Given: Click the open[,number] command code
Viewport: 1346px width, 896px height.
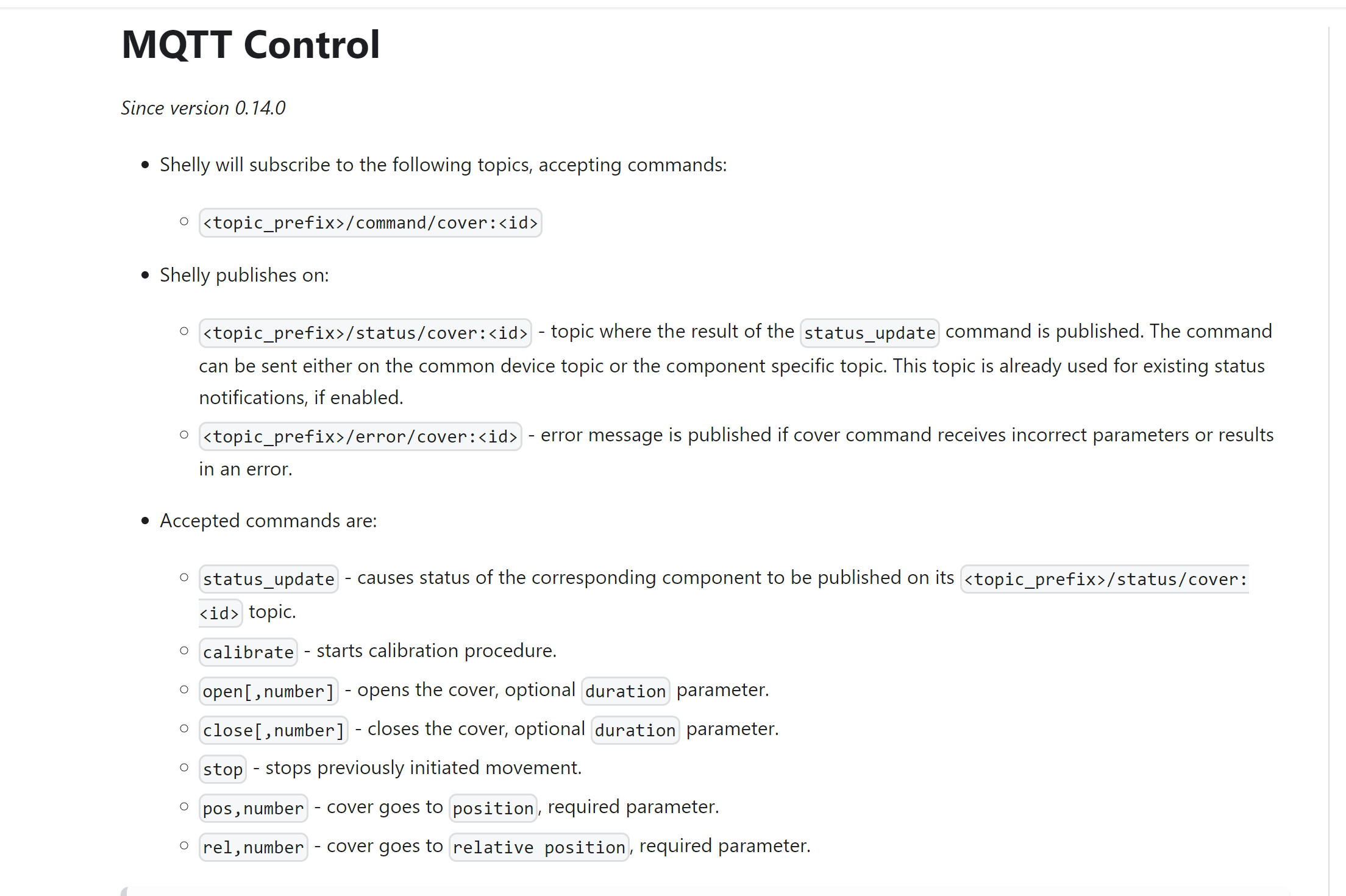Looking at the screenshot, I should point(268,691).
